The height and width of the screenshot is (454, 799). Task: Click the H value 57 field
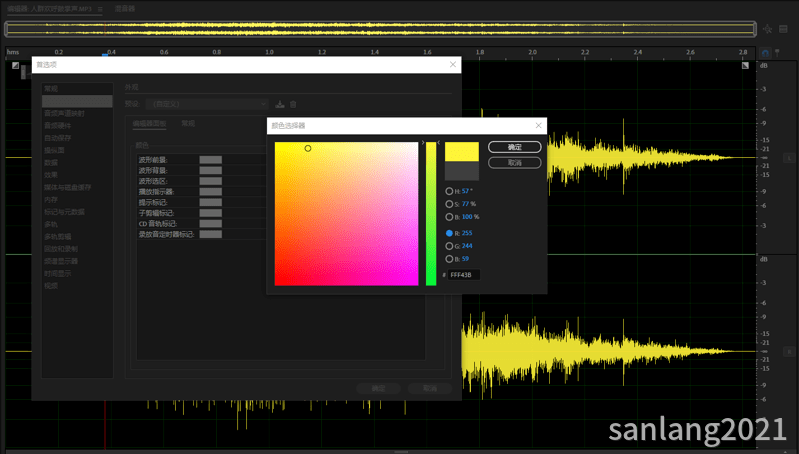coord(466,191)
